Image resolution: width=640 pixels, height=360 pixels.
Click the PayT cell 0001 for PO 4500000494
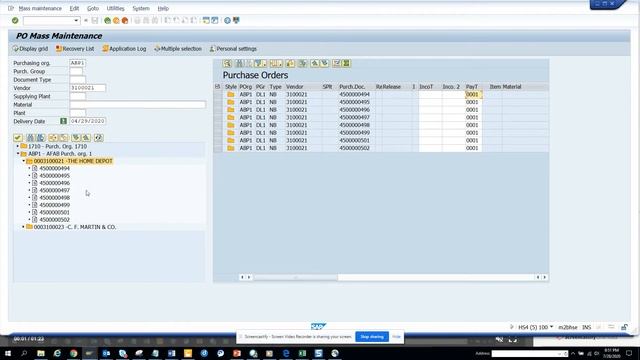[x=473, y=94]
